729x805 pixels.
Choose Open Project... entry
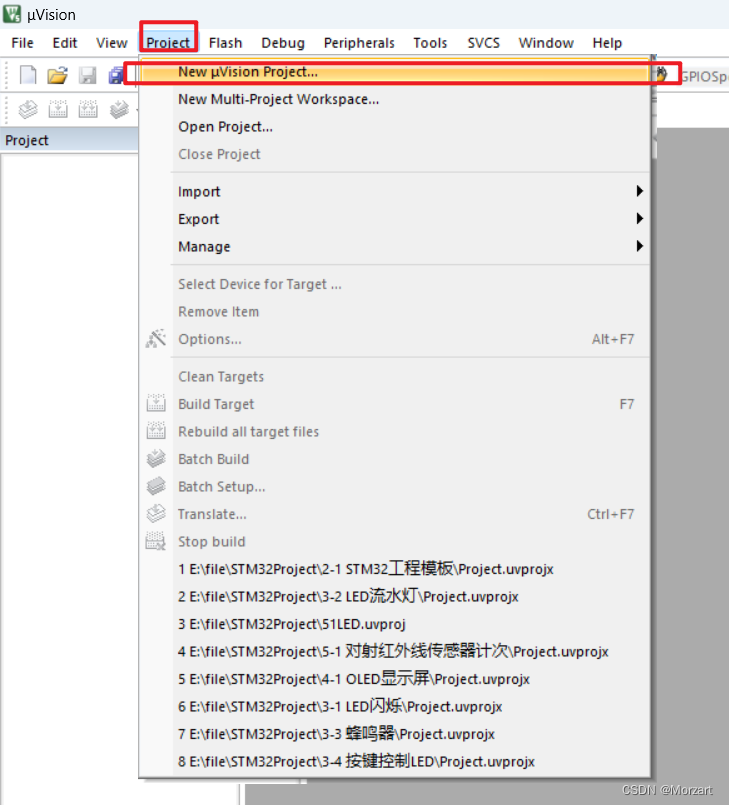[394, 127]
